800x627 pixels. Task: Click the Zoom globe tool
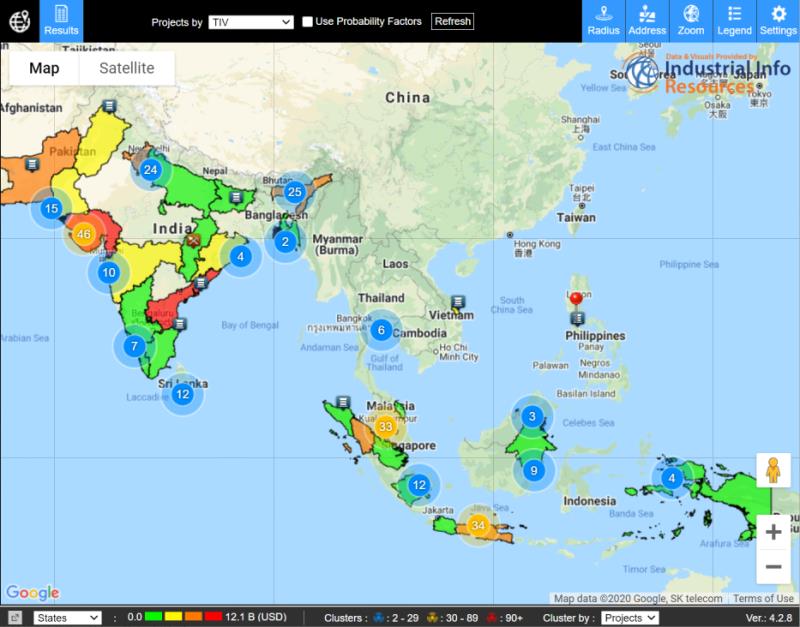pyautogui.click(x=690, y=20)
